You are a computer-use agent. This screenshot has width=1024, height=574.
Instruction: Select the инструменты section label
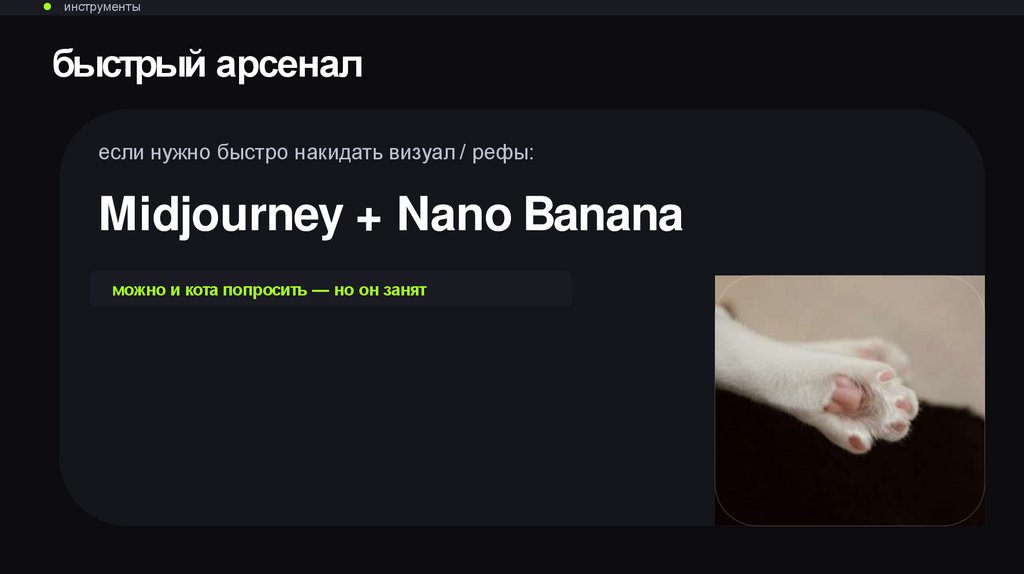coord(102,7)
